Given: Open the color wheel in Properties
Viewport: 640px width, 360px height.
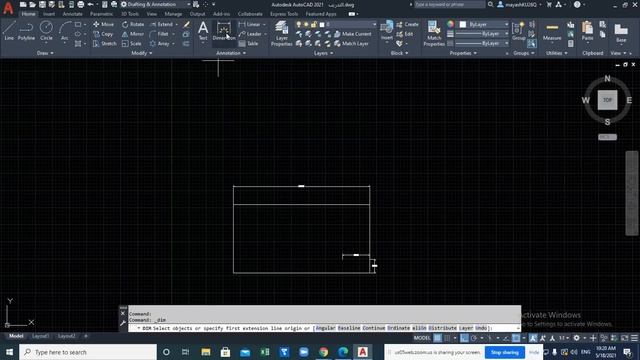Looking at the screenshot, I should pos(450,24).
